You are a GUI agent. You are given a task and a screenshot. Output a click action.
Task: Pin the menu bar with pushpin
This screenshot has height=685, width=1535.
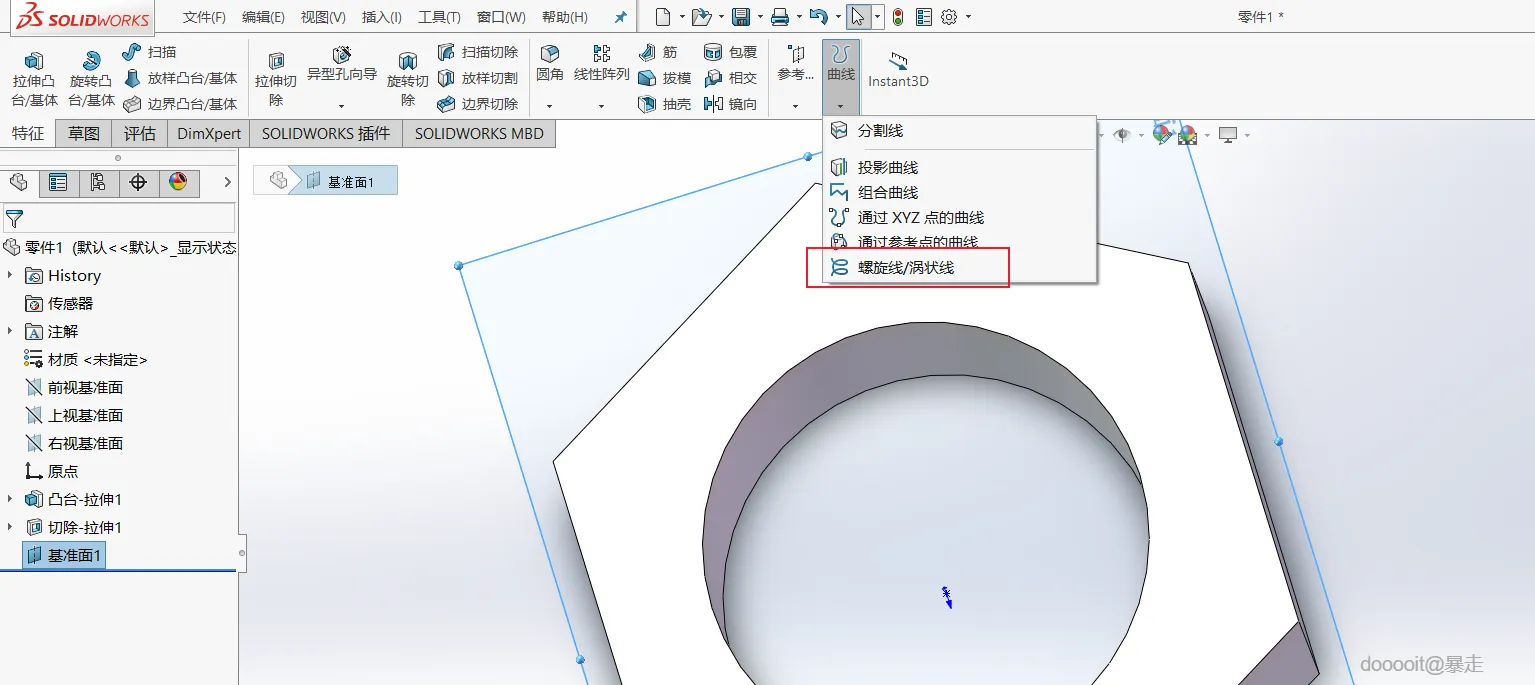pos(621,18)
